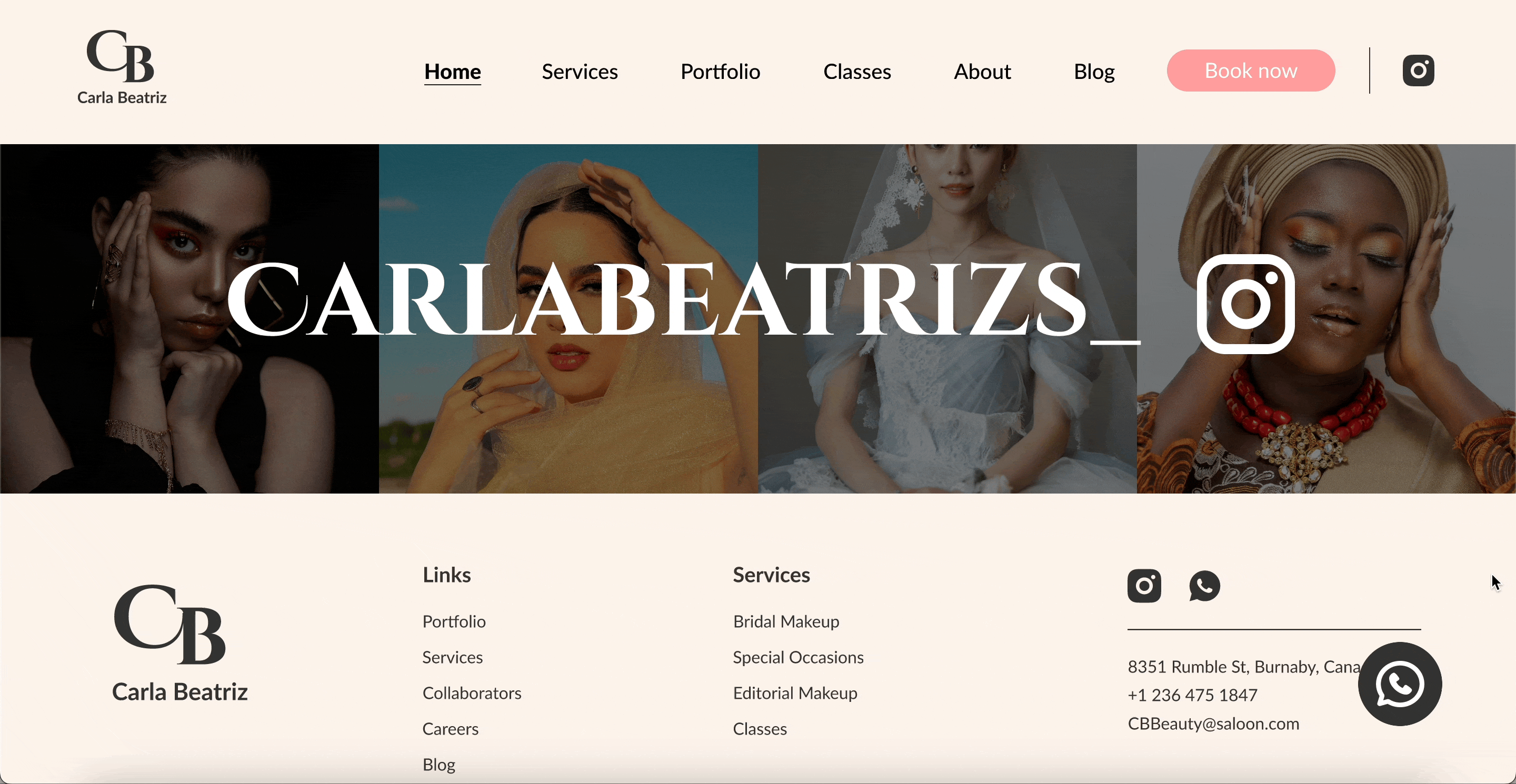Click the large Instagram icon on the banner
The height and width of the screenshot is (784, 1516).
(x=1245, y=304)
